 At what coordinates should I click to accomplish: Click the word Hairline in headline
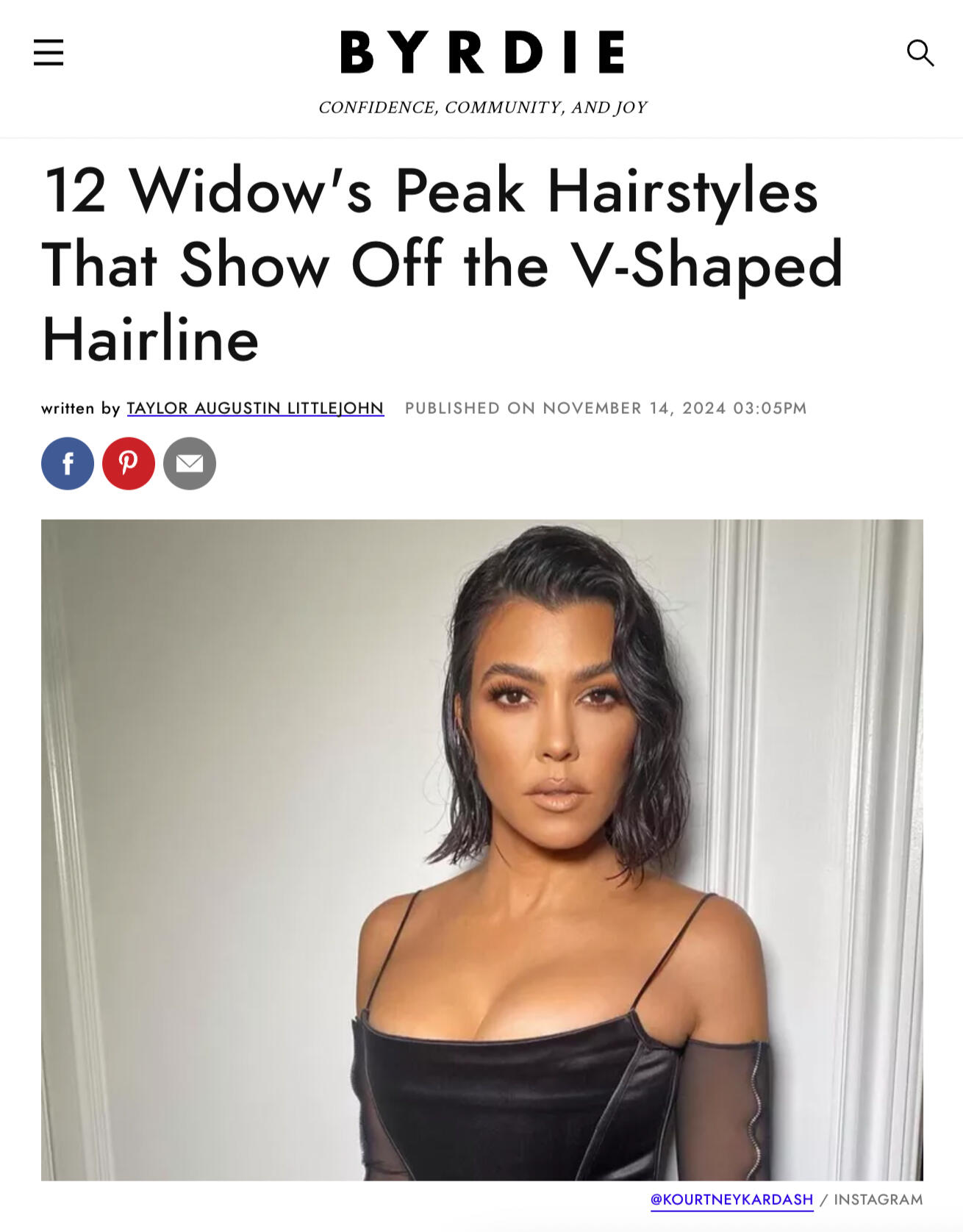pos(151,340)
